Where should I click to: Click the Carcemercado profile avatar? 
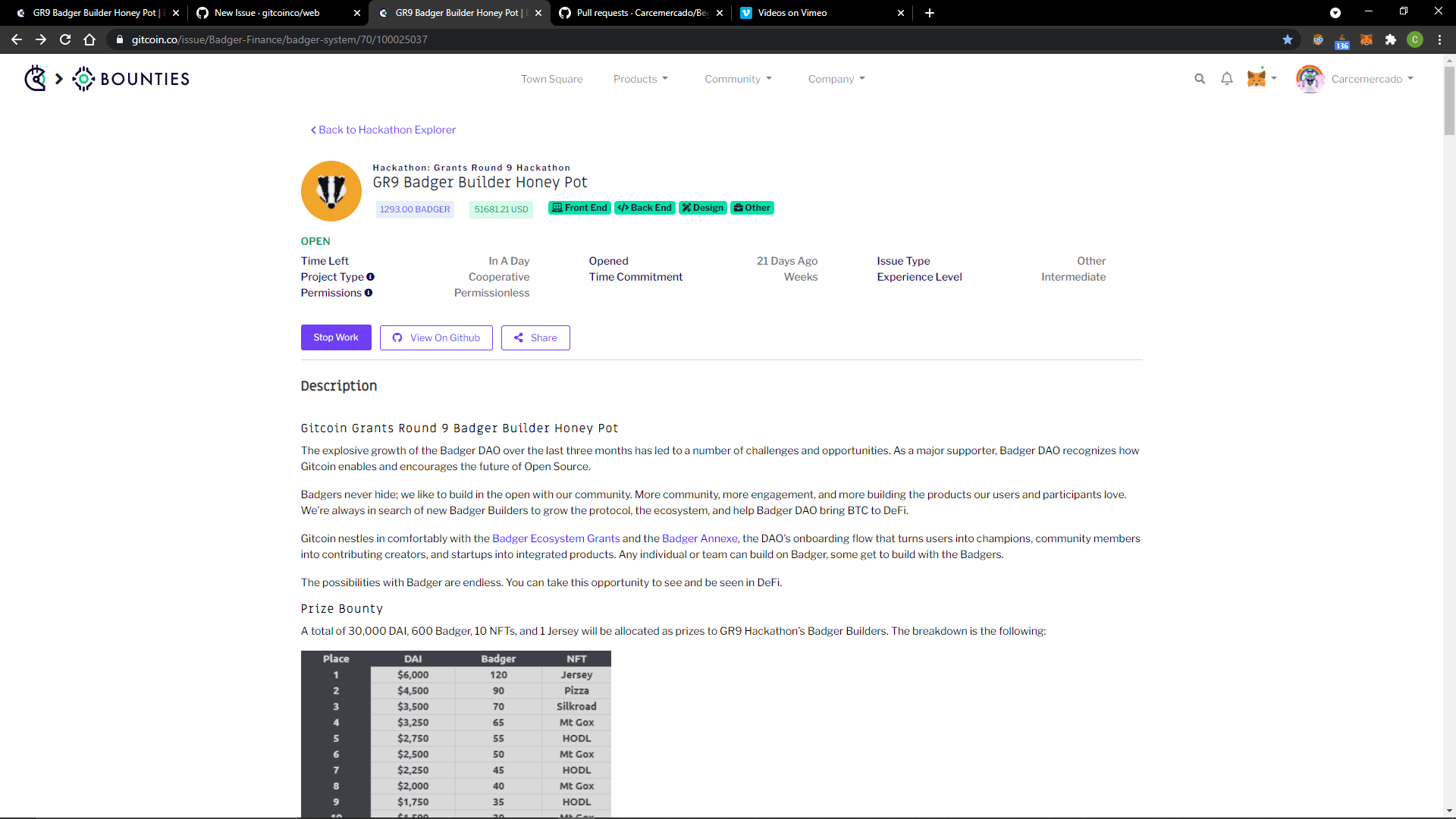[x=1310, y=79]
